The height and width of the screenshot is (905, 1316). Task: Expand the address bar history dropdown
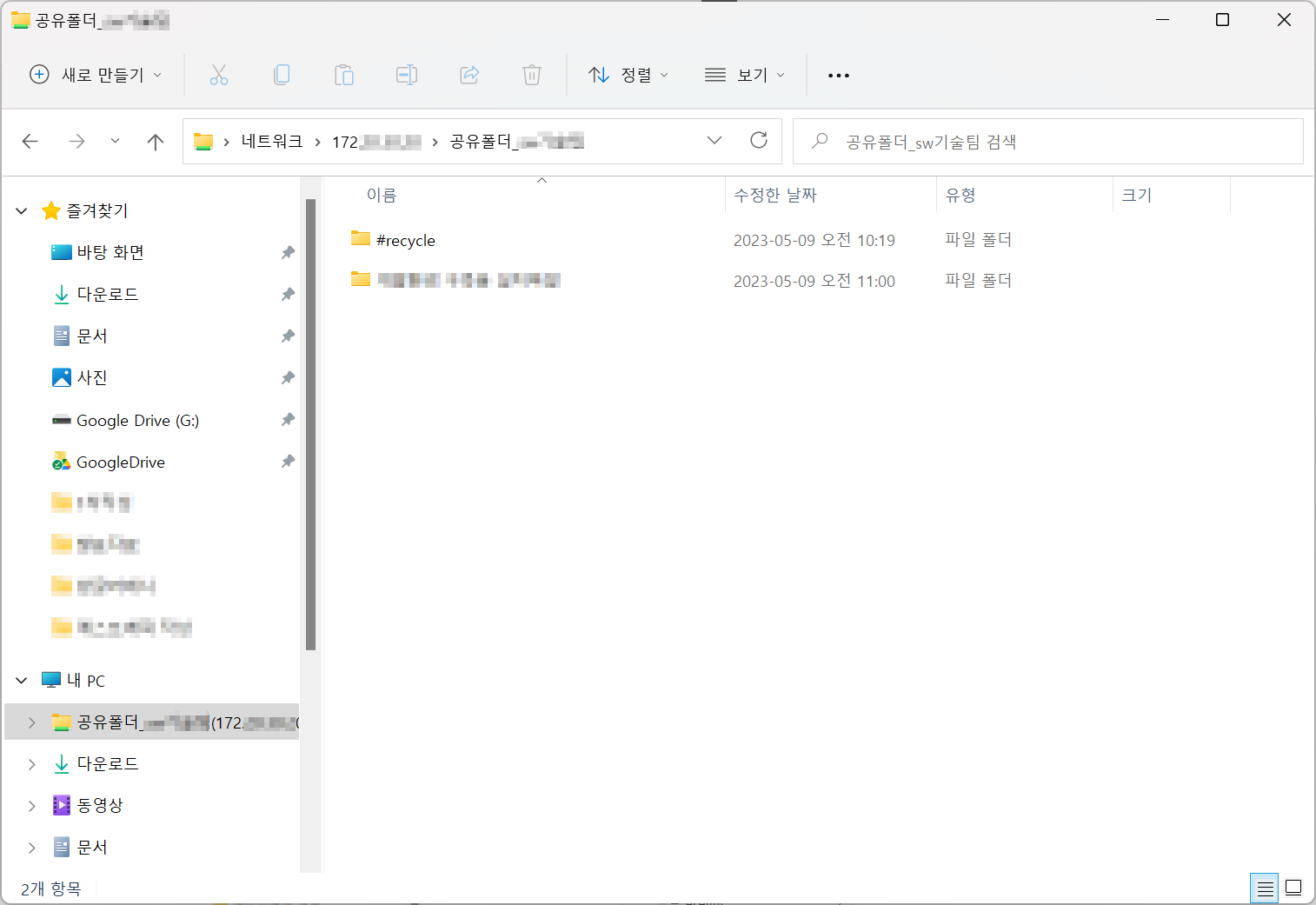714,141
